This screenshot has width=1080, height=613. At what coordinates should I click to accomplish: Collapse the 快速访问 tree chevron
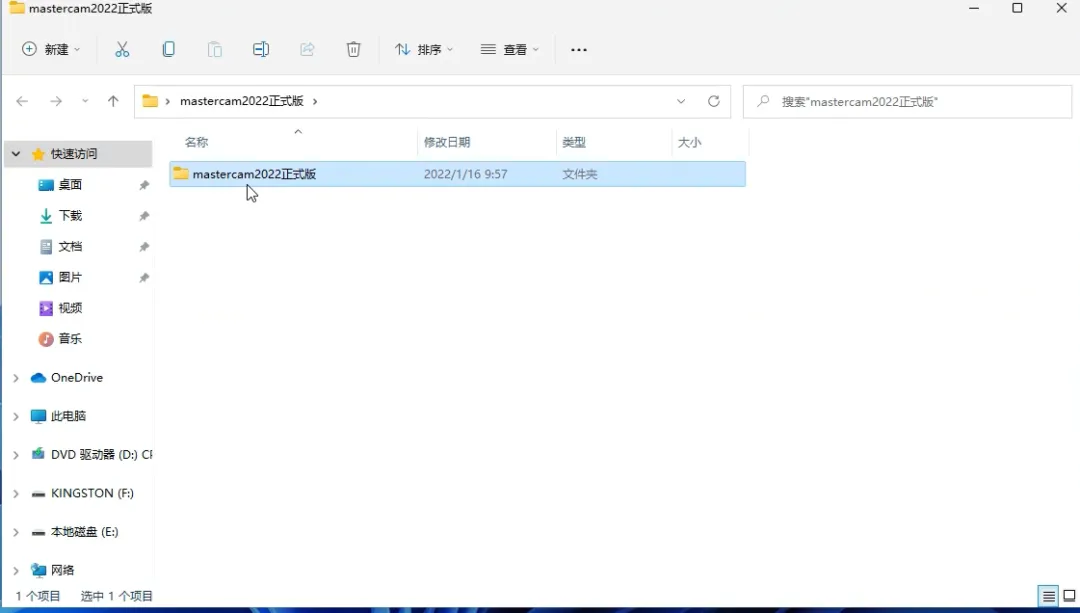coord(16,154)
